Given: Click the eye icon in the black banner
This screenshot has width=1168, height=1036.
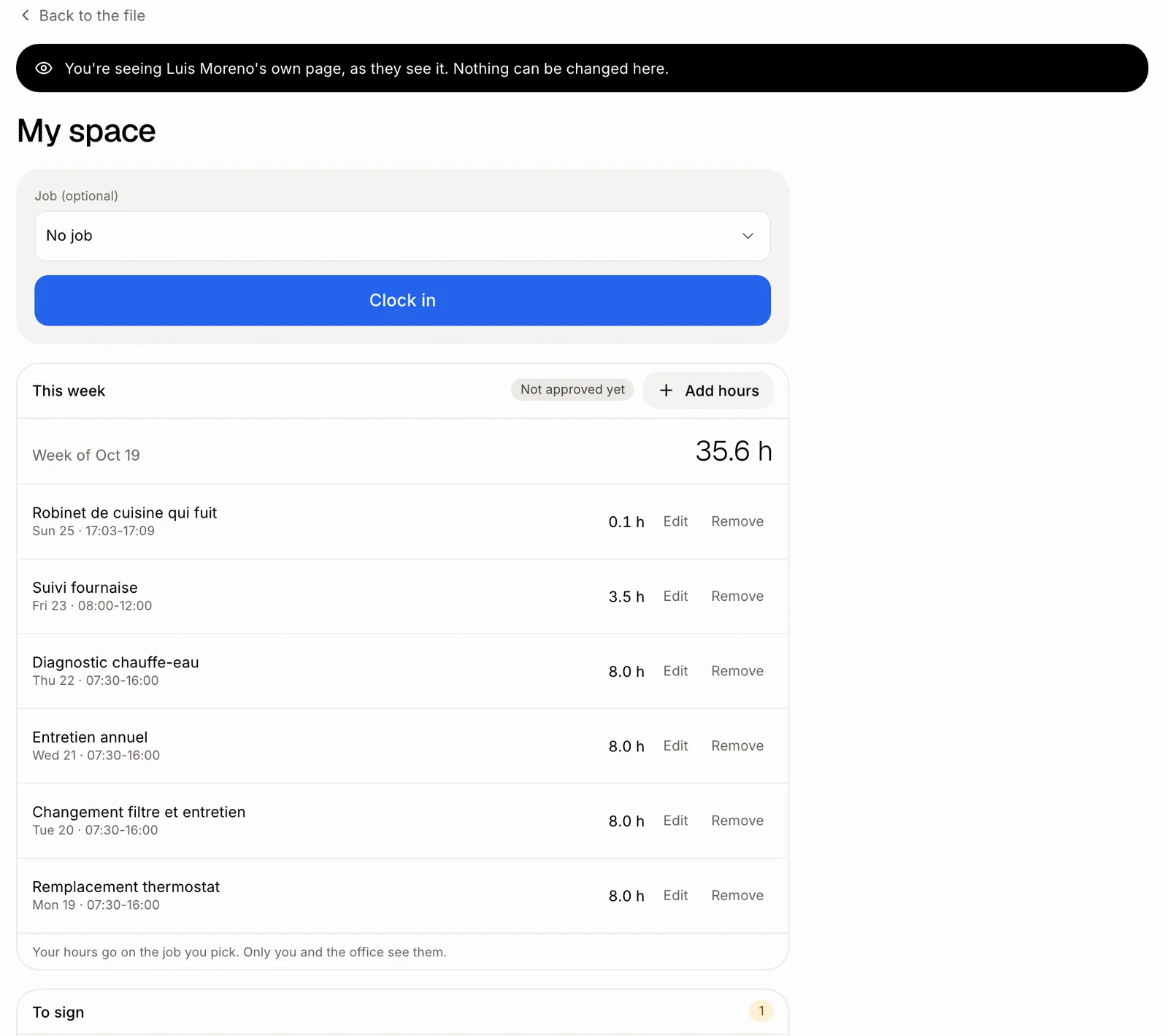Looking at the screenshot, I should pos(44,68).
